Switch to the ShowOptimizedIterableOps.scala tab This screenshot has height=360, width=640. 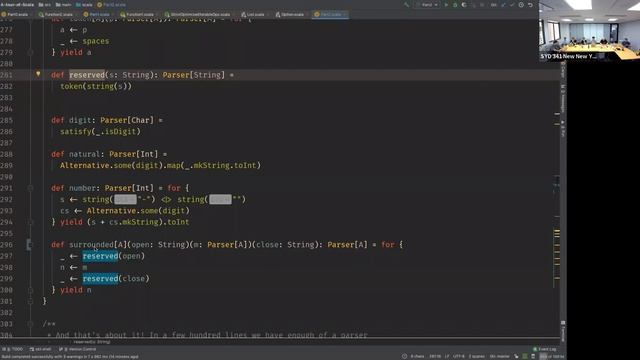pos(198,14)
